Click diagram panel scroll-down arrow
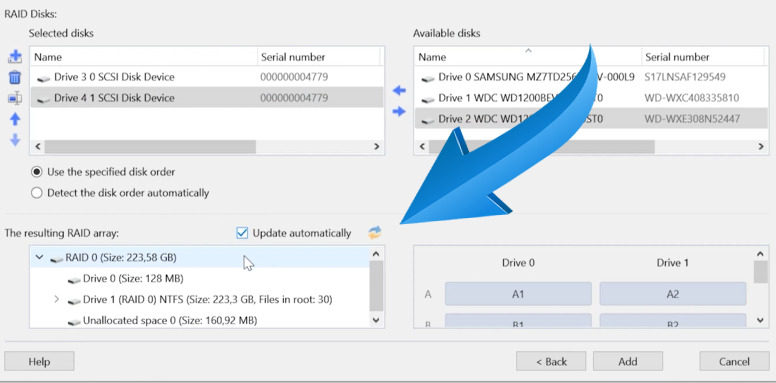This screenshot has height=383, width=776. coord(761,320)
